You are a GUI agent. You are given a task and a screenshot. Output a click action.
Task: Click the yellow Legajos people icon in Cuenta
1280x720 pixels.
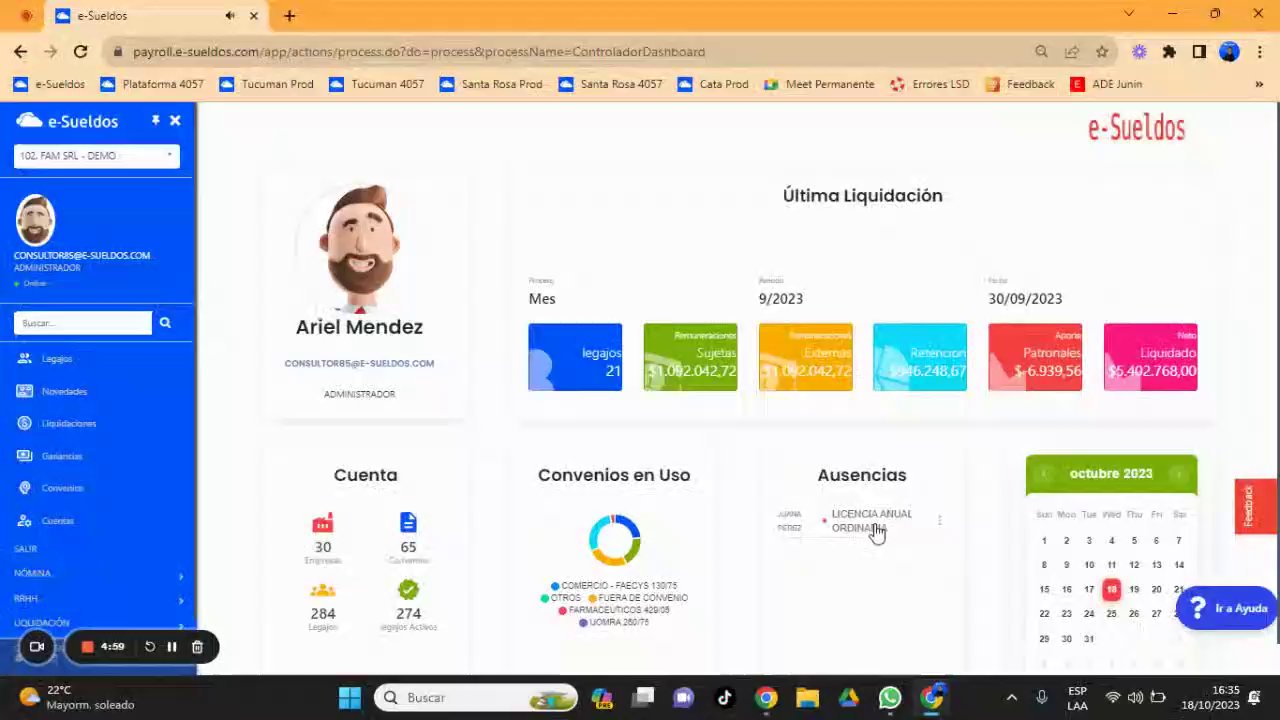322,590
